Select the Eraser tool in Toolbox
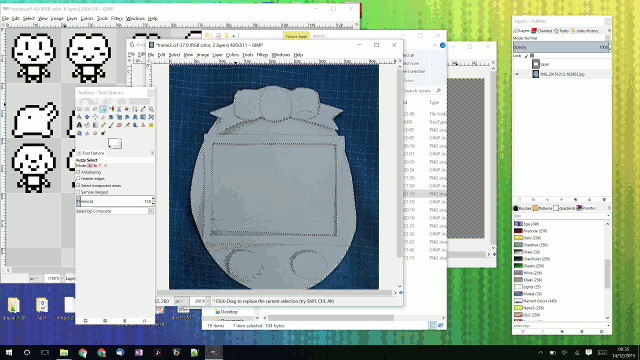This screenshot has height=360, width=640. click(x=119, y=125)
